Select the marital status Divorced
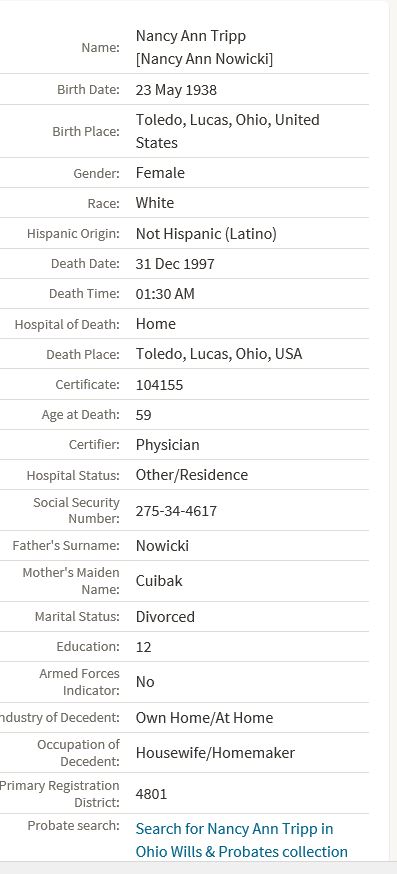Image resolution: width=397 pixels, height=874 pixels. coord(165,616)
